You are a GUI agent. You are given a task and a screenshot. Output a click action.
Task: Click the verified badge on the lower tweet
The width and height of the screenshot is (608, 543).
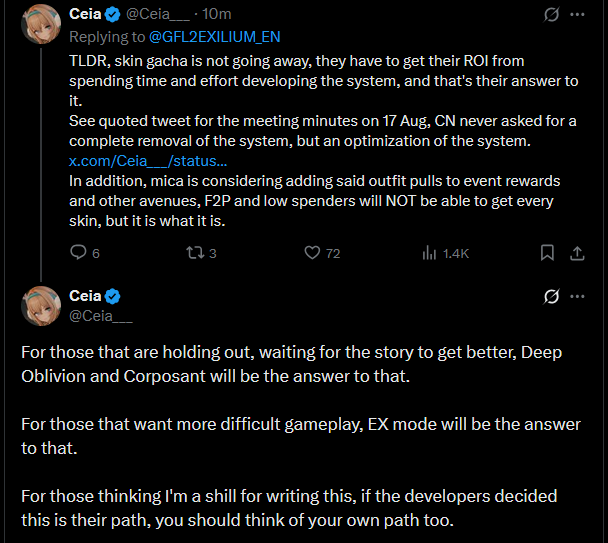[x=113, y=296]
